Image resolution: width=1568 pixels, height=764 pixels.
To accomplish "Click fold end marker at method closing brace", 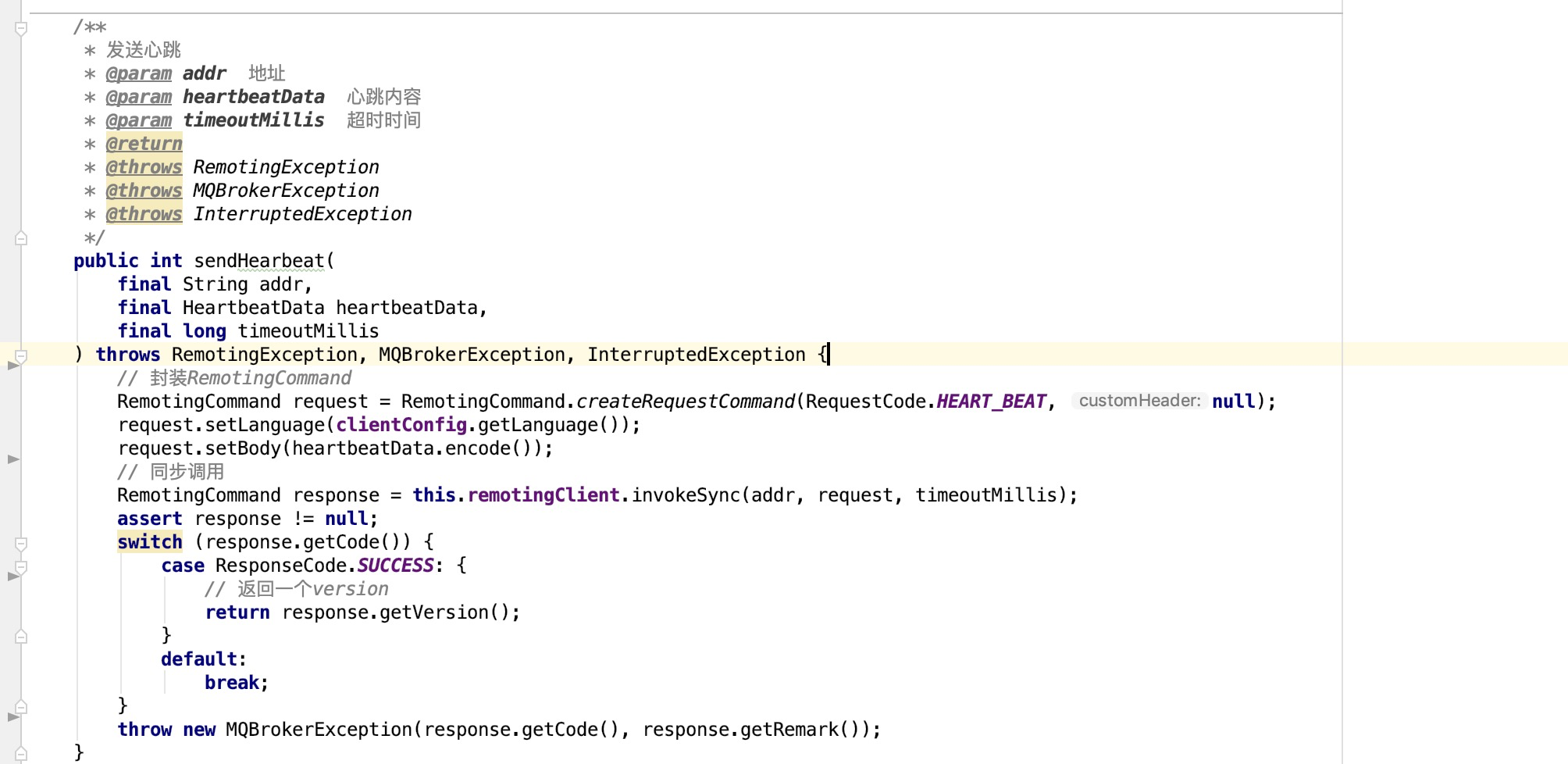I will point(22,754).
